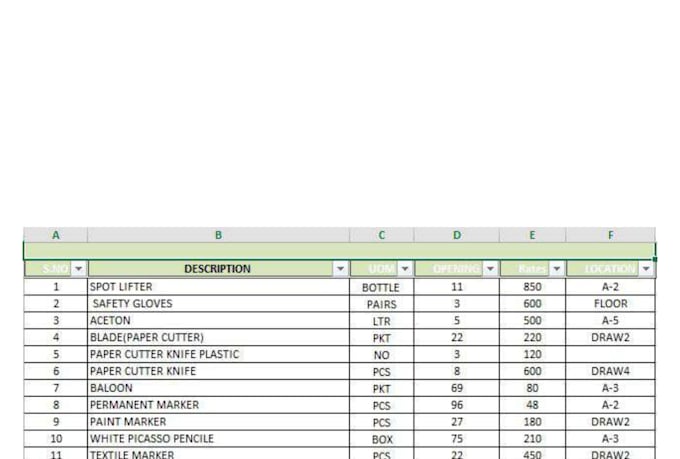The width and height of the screenshot is (680, 459).
Task: Click rate 600 in SAFETY GLOVES row
Action: pos(532,304)
